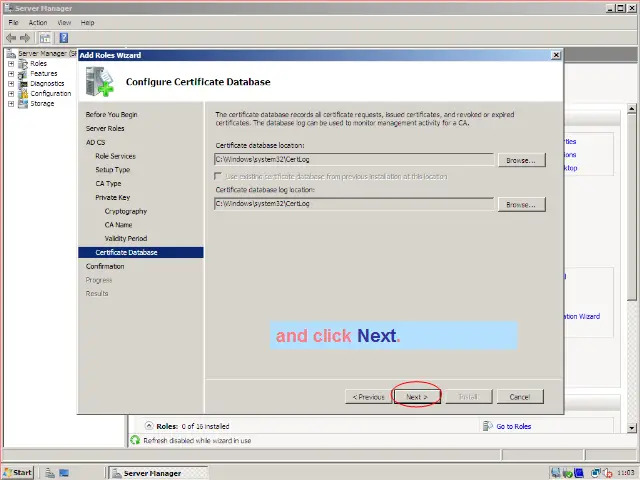Viewport: 640px width, 480px height.
Task: Select the Diagnostics node icon in tree
Action: coord(23,84)
